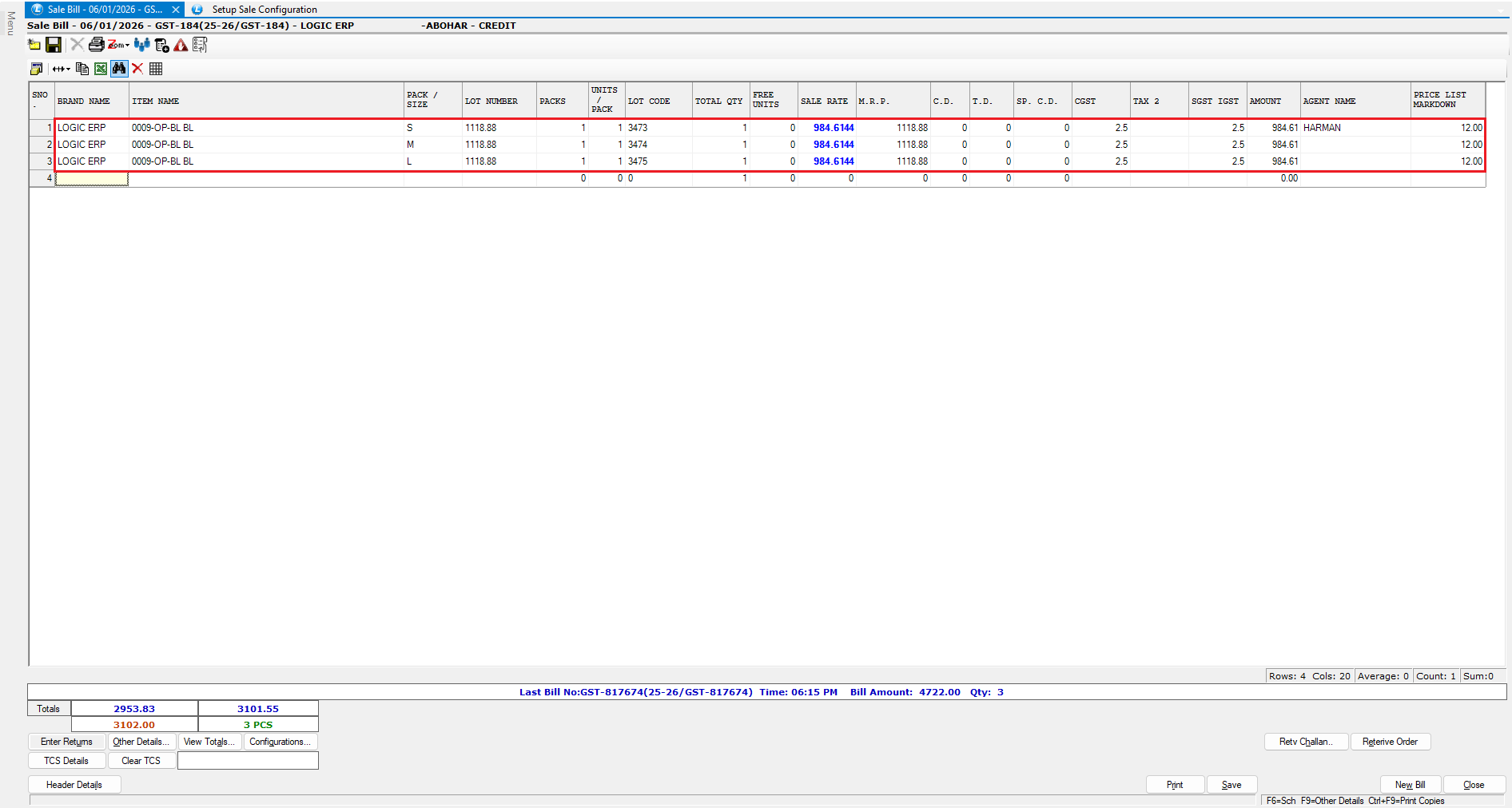Toggle the binoculars search icon
Viewport: 1512px width, 808px height.
pyautogui.click(x=119, y=69)
